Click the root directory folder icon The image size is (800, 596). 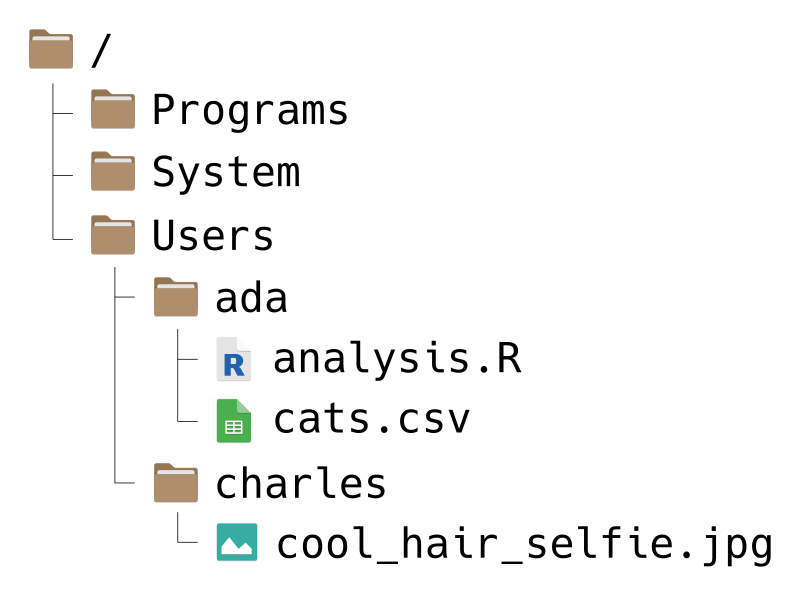pos(51,48)
